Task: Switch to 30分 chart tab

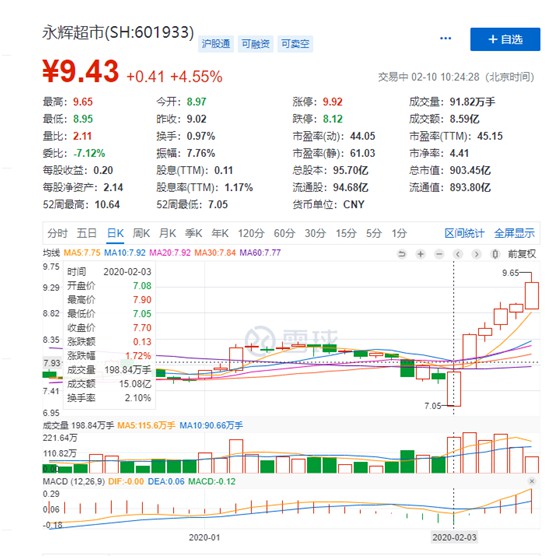Action: click(315, 233)
